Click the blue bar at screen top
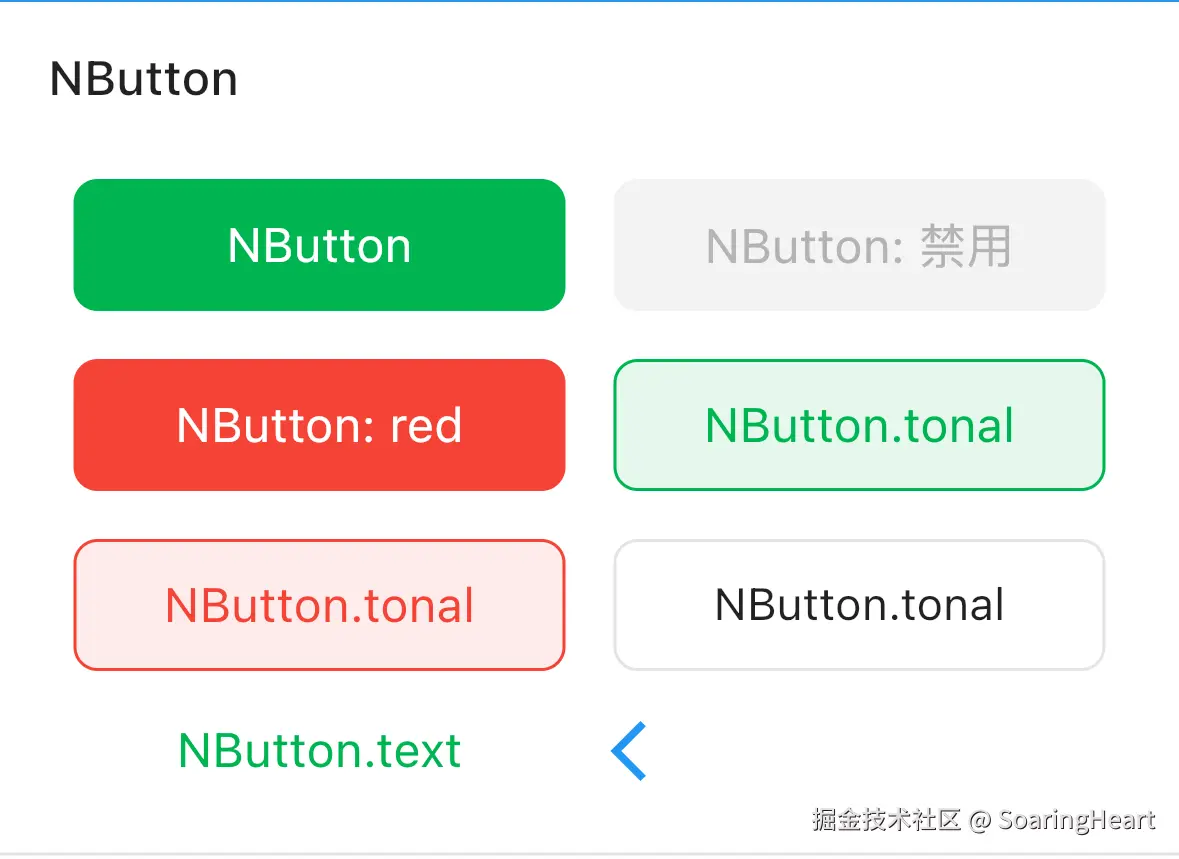Viewport: 1179px width, 859px height. coord(589,3)
